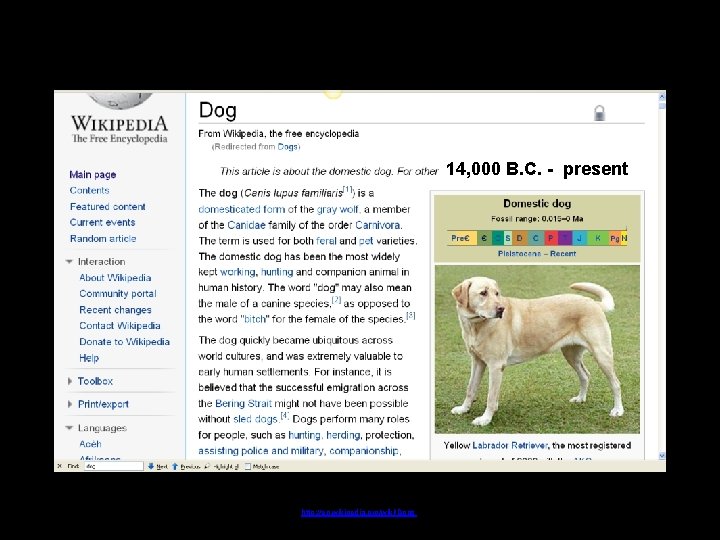Click the padlock protection icon
Viewport: 720px width, 540px height.
coord(599,113)
